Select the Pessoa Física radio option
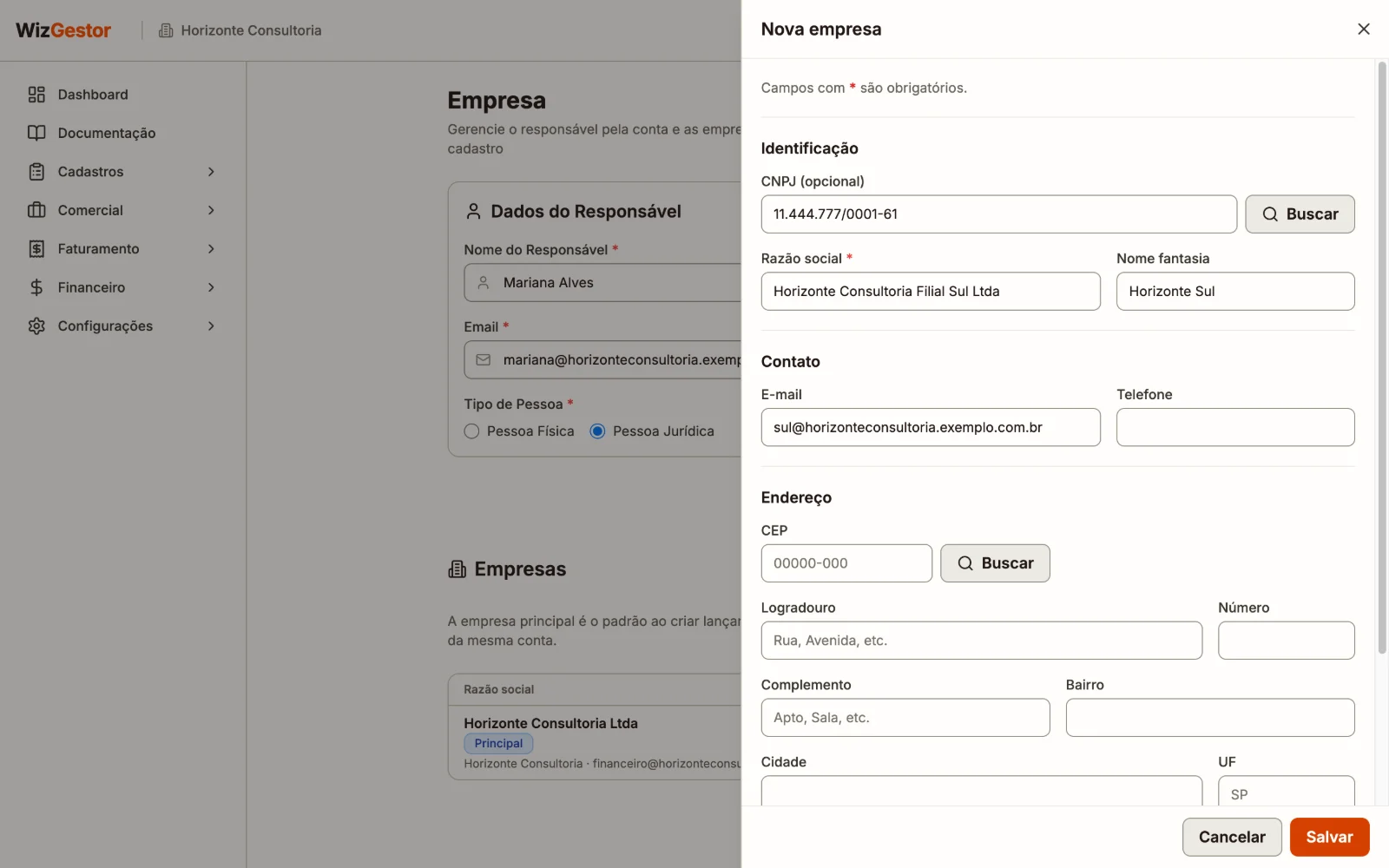 (x=471, y=431)
